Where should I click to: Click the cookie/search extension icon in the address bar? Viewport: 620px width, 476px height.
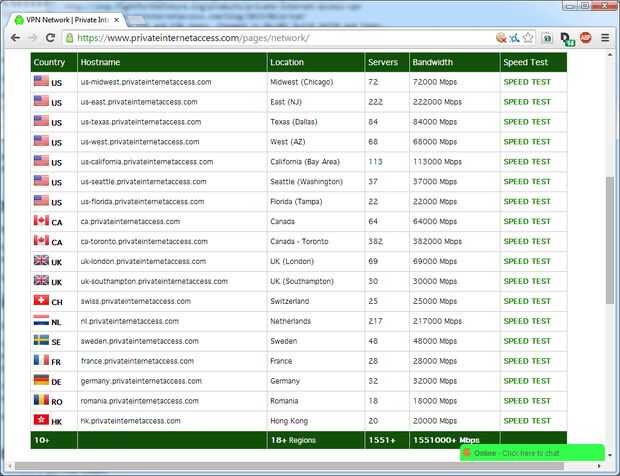coord(501,38)
